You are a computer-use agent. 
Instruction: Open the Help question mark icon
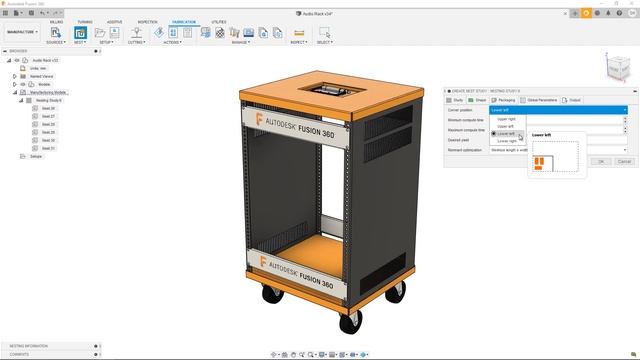619,13
